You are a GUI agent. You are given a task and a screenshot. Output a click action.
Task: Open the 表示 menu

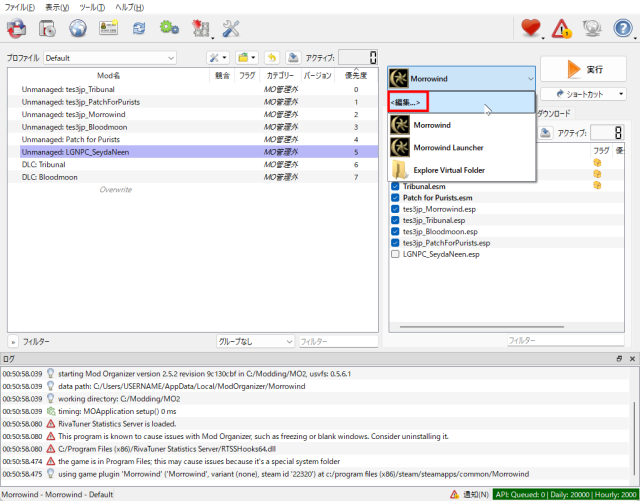pos(57,7)
